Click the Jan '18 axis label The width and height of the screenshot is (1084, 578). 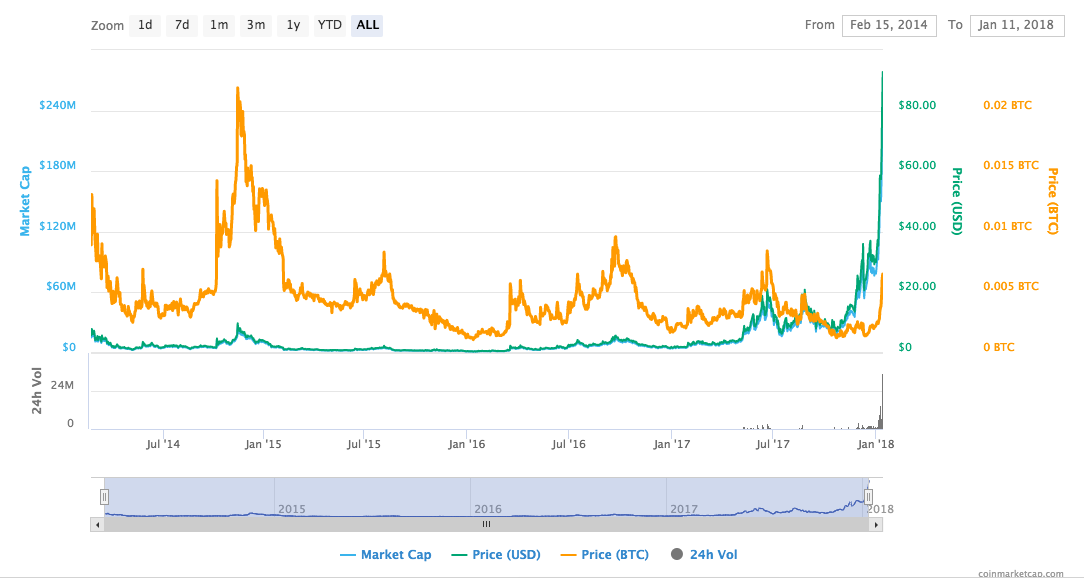coord(874,443)
